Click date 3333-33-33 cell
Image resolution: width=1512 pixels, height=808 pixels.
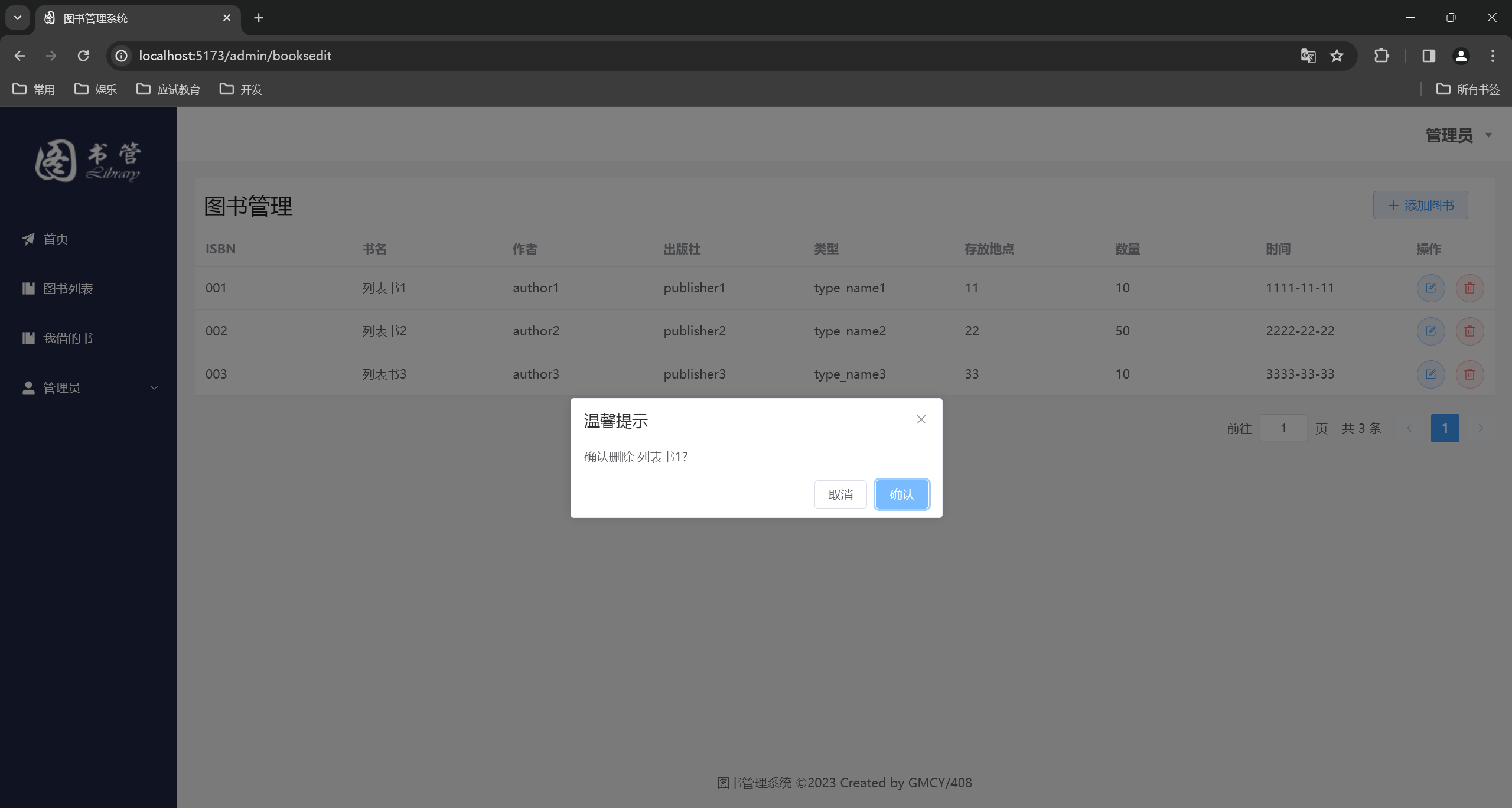[x=1300, y=374]
